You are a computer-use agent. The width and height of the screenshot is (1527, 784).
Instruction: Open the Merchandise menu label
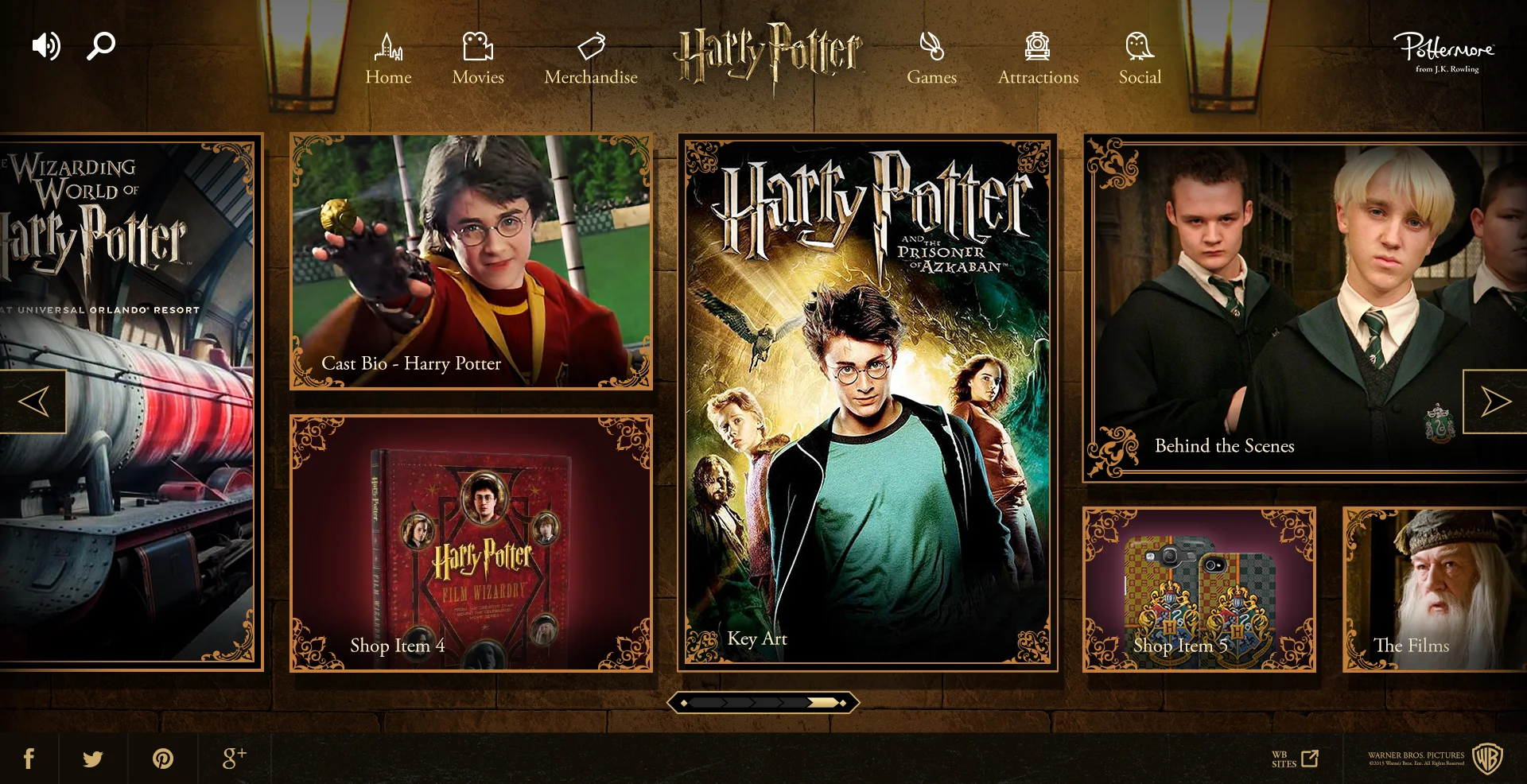pyautogui.click(x=591, y=77)
